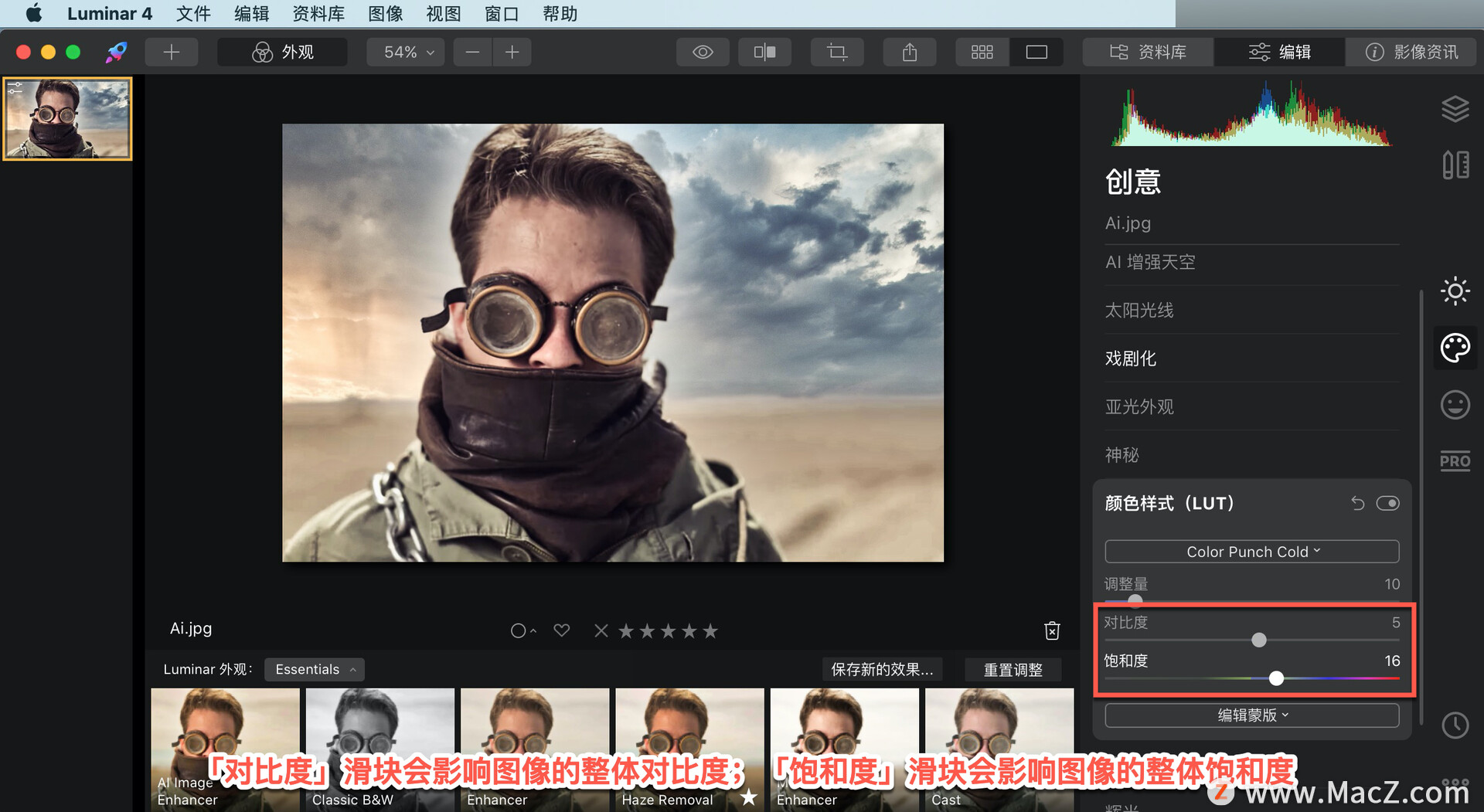Set rating to one star
This screenshot has height=812, width=1484.
click(x=626, y=631)
